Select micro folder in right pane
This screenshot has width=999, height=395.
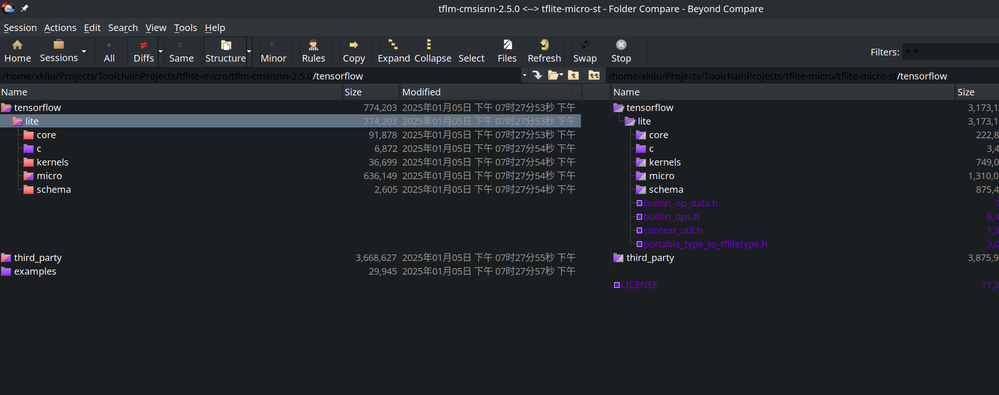pyautogui.click(x=661, y=176)
